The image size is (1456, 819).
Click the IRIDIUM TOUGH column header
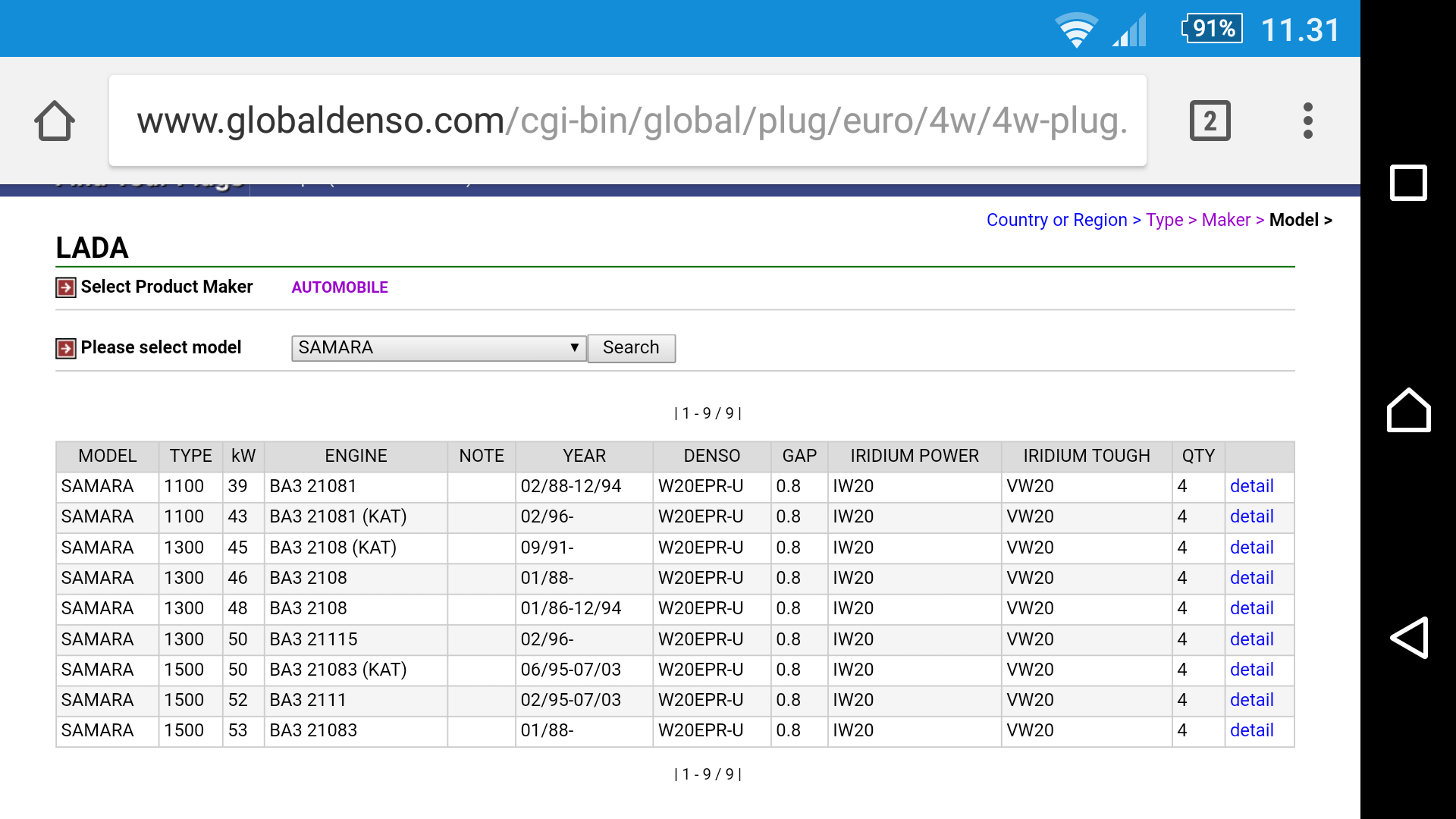pos(1086,456)
